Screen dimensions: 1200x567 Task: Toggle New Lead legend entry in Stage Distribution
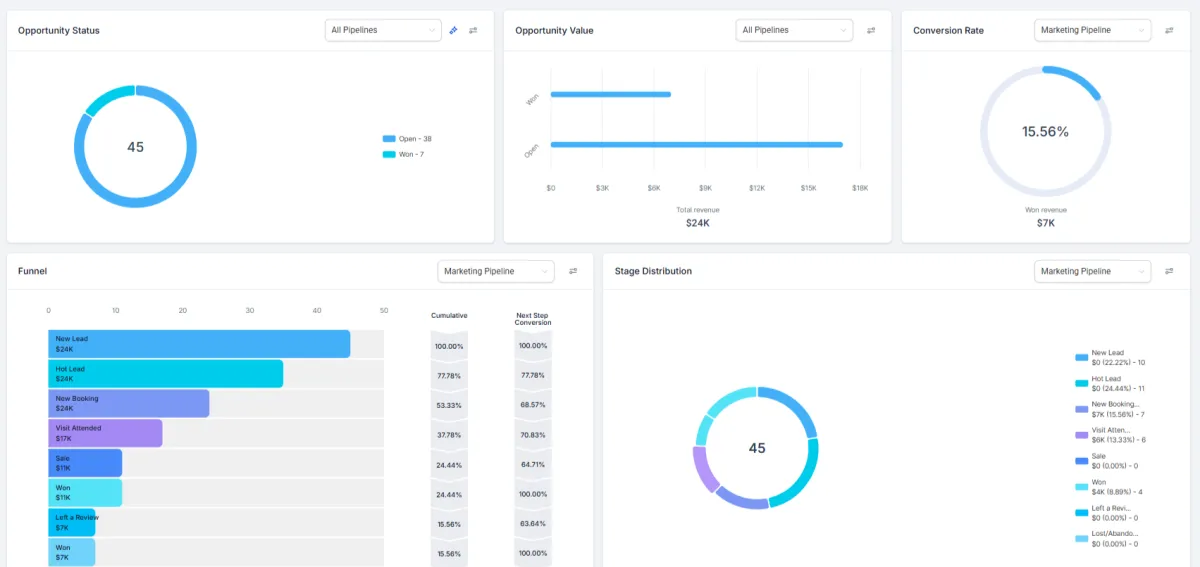tap(1110, 357)
